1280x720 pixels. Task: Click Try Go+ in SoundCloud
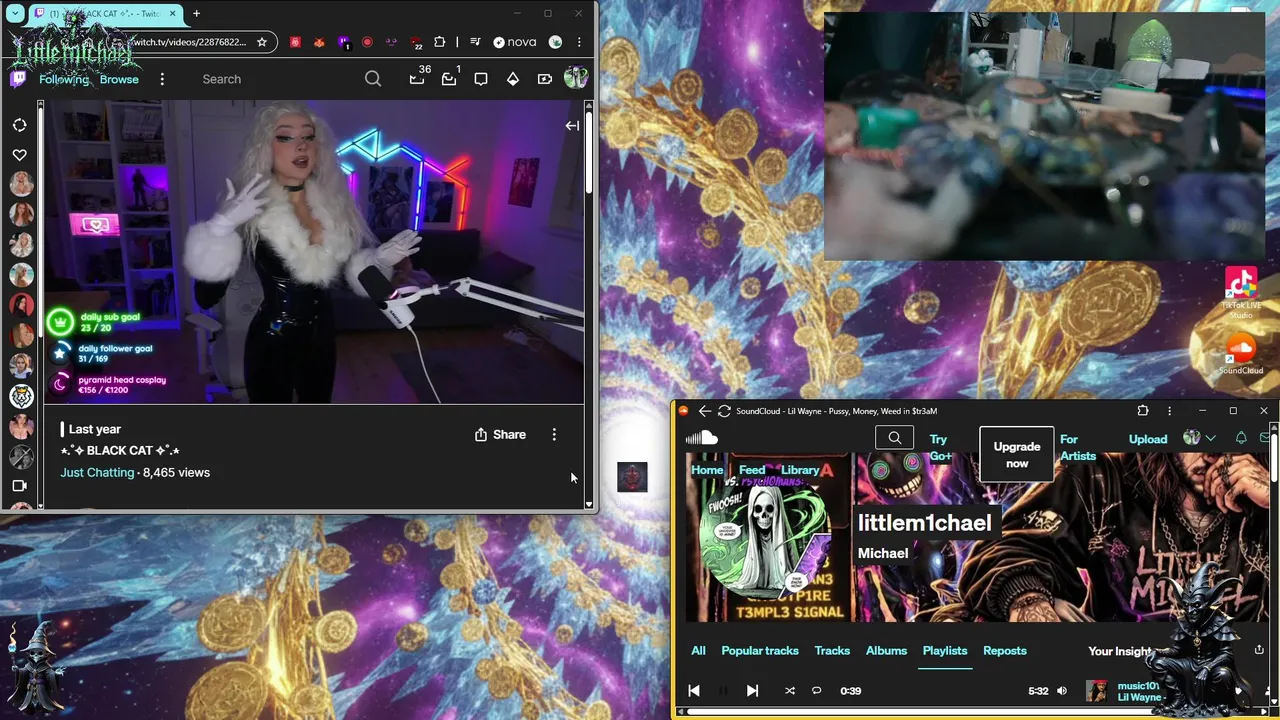coord(939,447)
